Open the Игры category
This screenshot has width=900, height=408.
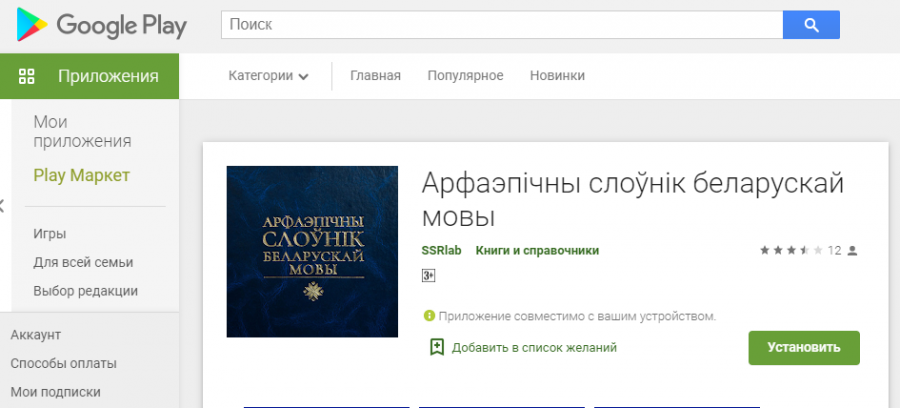click(x=49, y=234)
